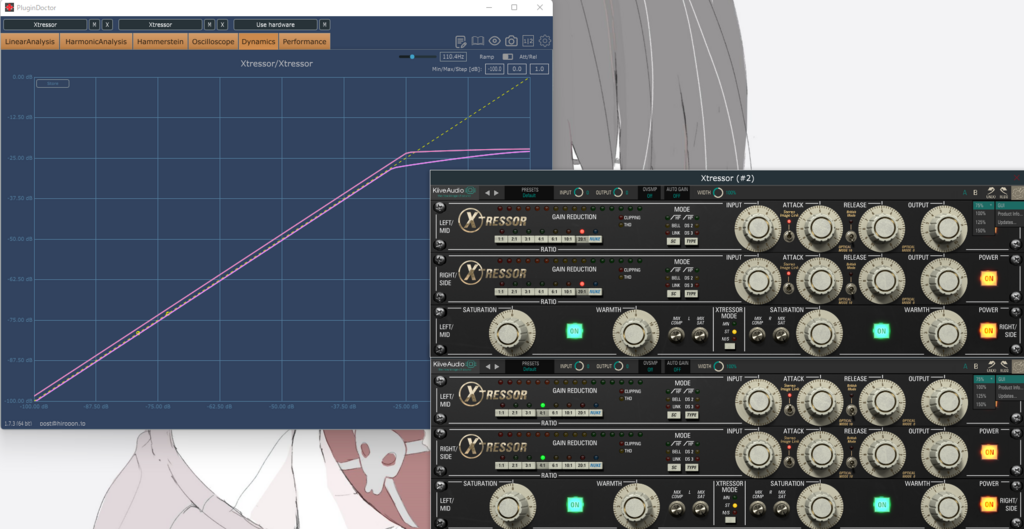Screen dimensions: 1024x529
Task: Open the preset notes editor icon in PluginDoctor
Action: [x=461, y=41]
